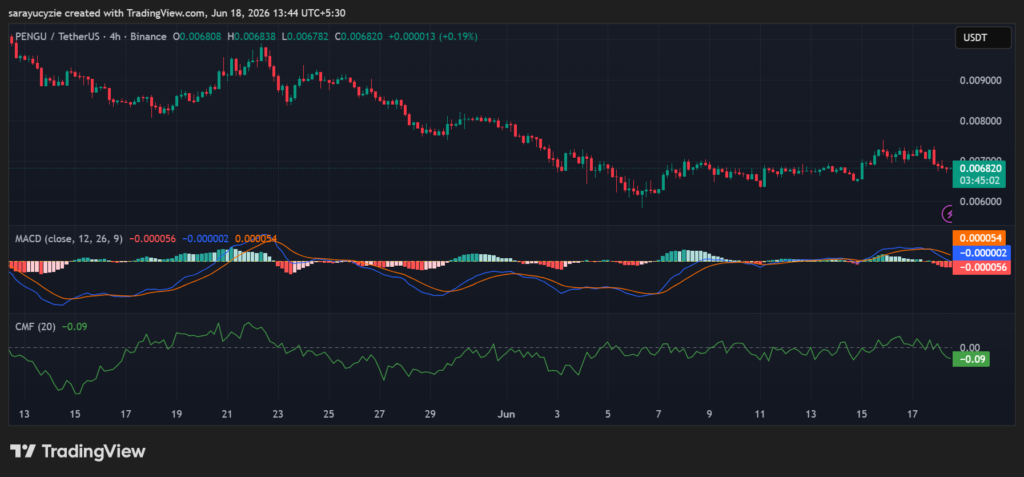Click the 19 date on time axis
This screenshot has width=1024, height=477.
[176, 414]
